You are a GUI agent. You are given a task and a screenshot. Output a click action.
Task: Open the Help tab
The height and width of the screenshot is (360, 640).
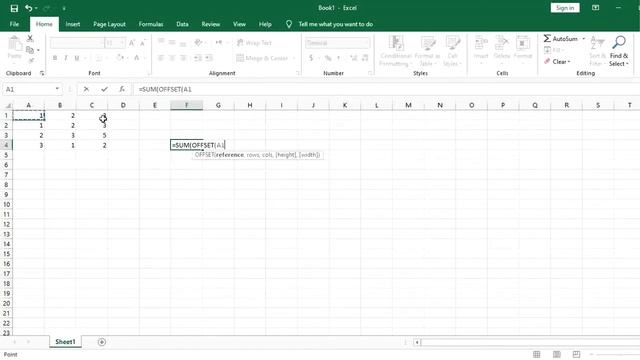(x=265, y=24)
